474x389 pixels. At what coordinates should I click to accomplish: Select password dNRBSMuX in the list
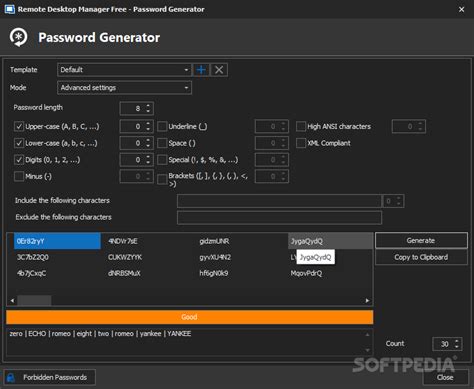tap(124, 273)
